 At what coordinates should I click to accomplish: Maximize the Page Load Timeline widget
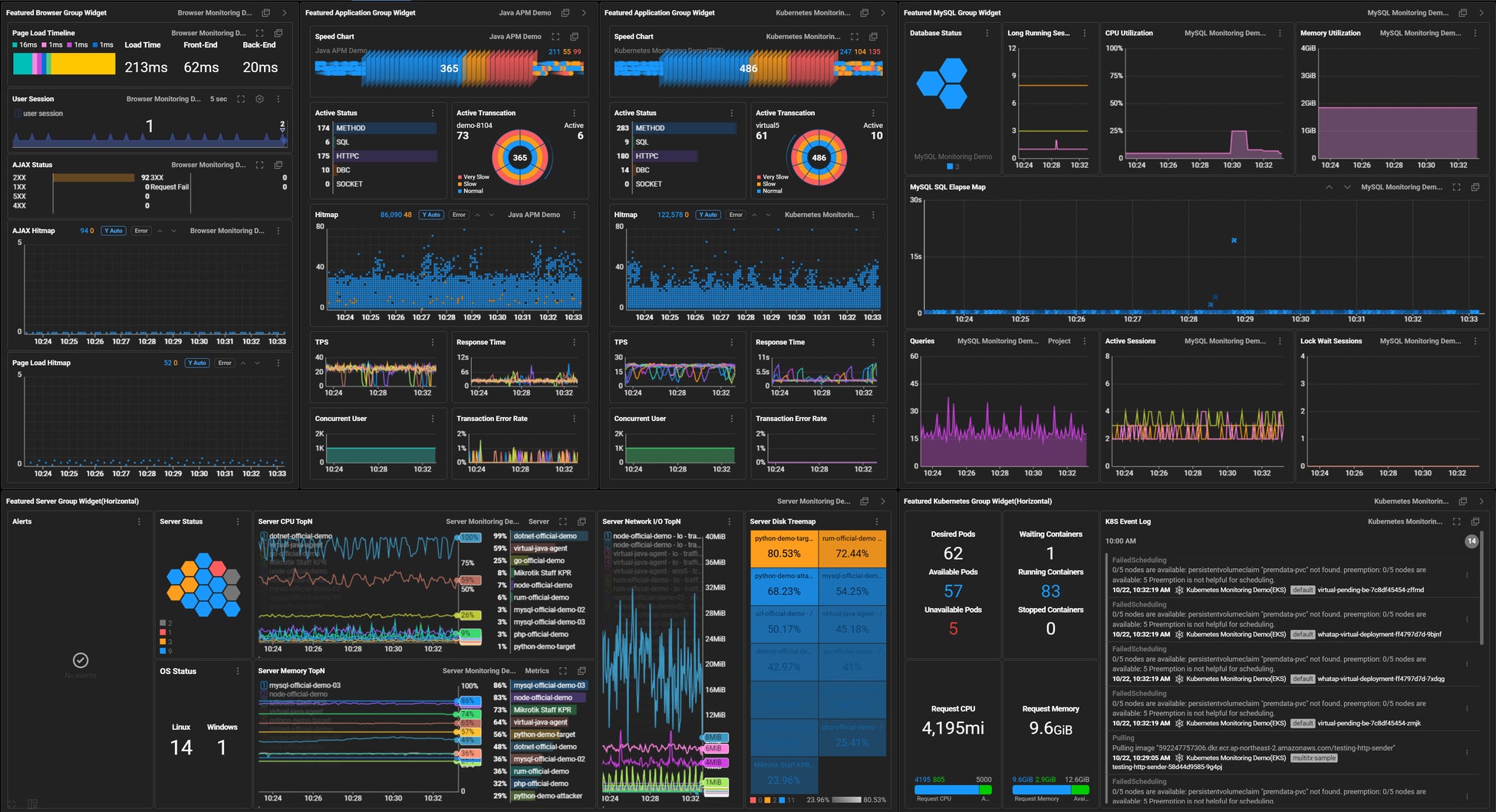point(259,33)
